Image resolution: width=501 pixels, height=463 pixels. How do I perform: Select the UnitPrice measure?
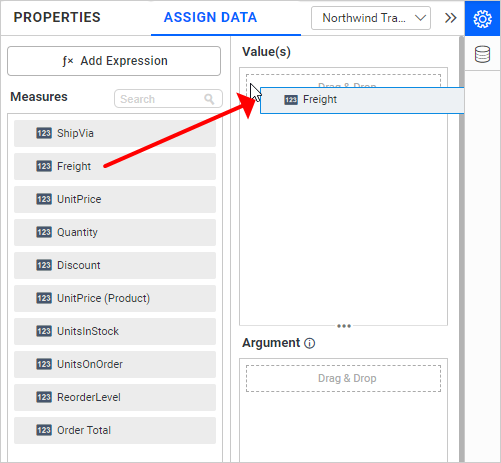pyautogui.click(x=115, y=199)
